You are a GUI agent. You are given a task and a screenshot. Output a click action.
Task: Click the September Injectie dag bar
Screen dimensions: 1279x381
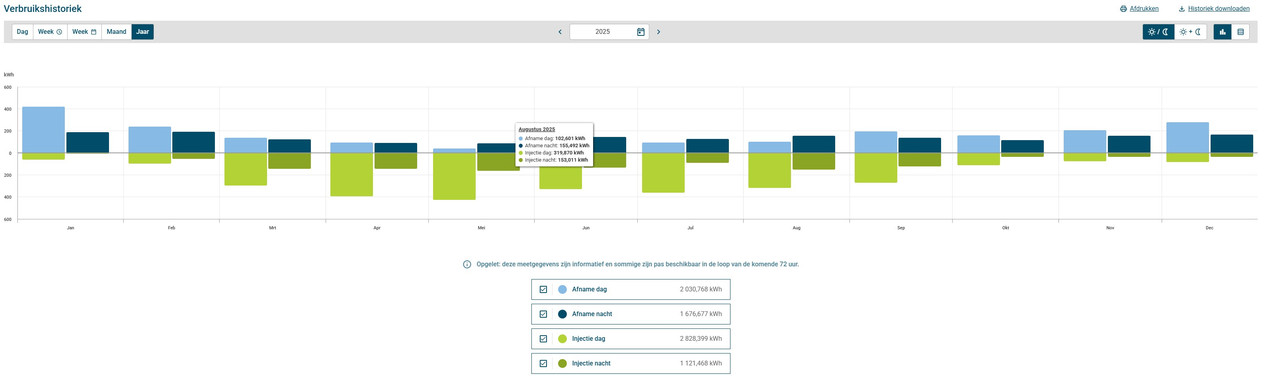(x=876, y=168)
